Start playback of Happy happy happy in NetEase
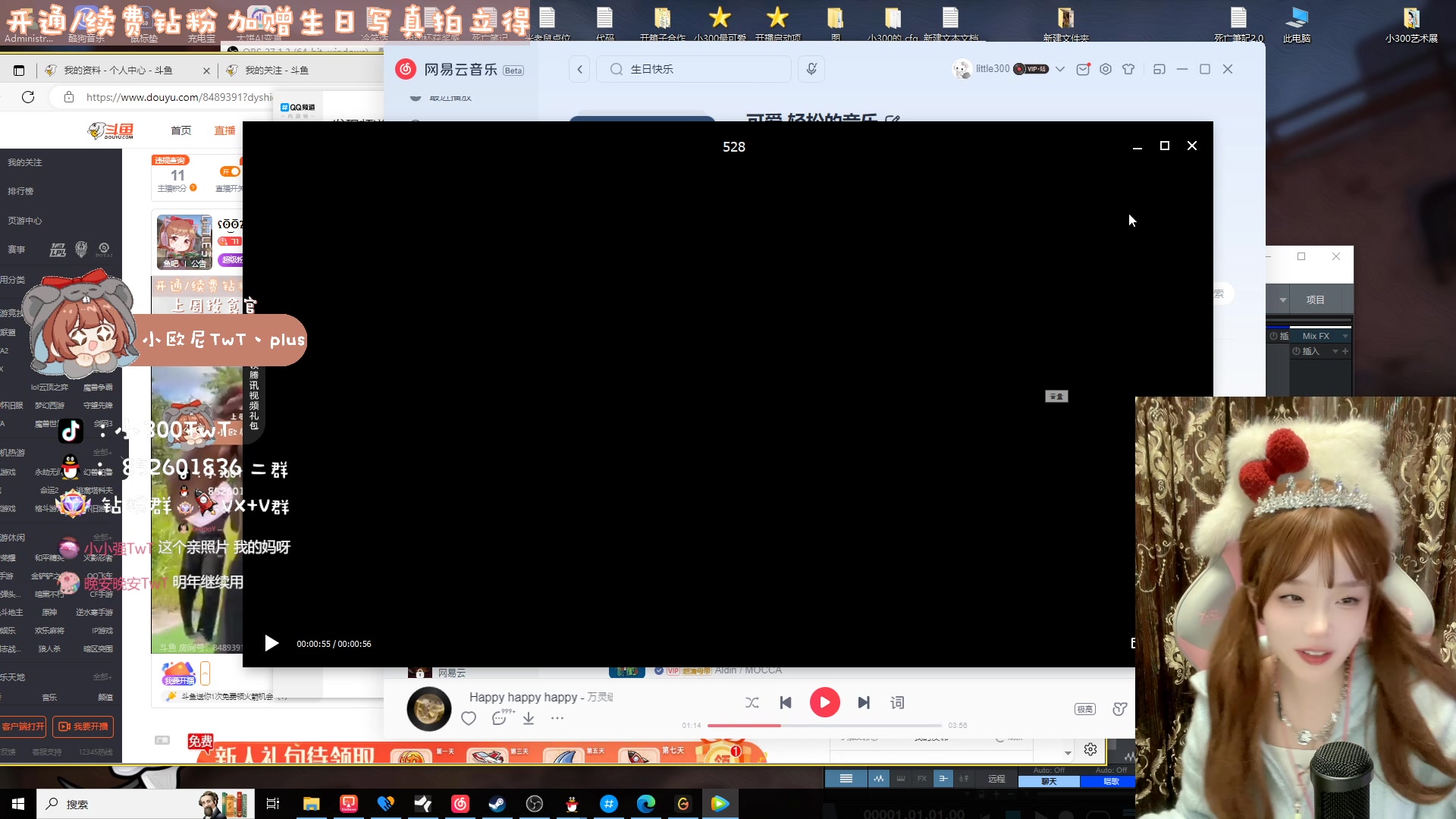1456x819 pixels. point(824,703)
